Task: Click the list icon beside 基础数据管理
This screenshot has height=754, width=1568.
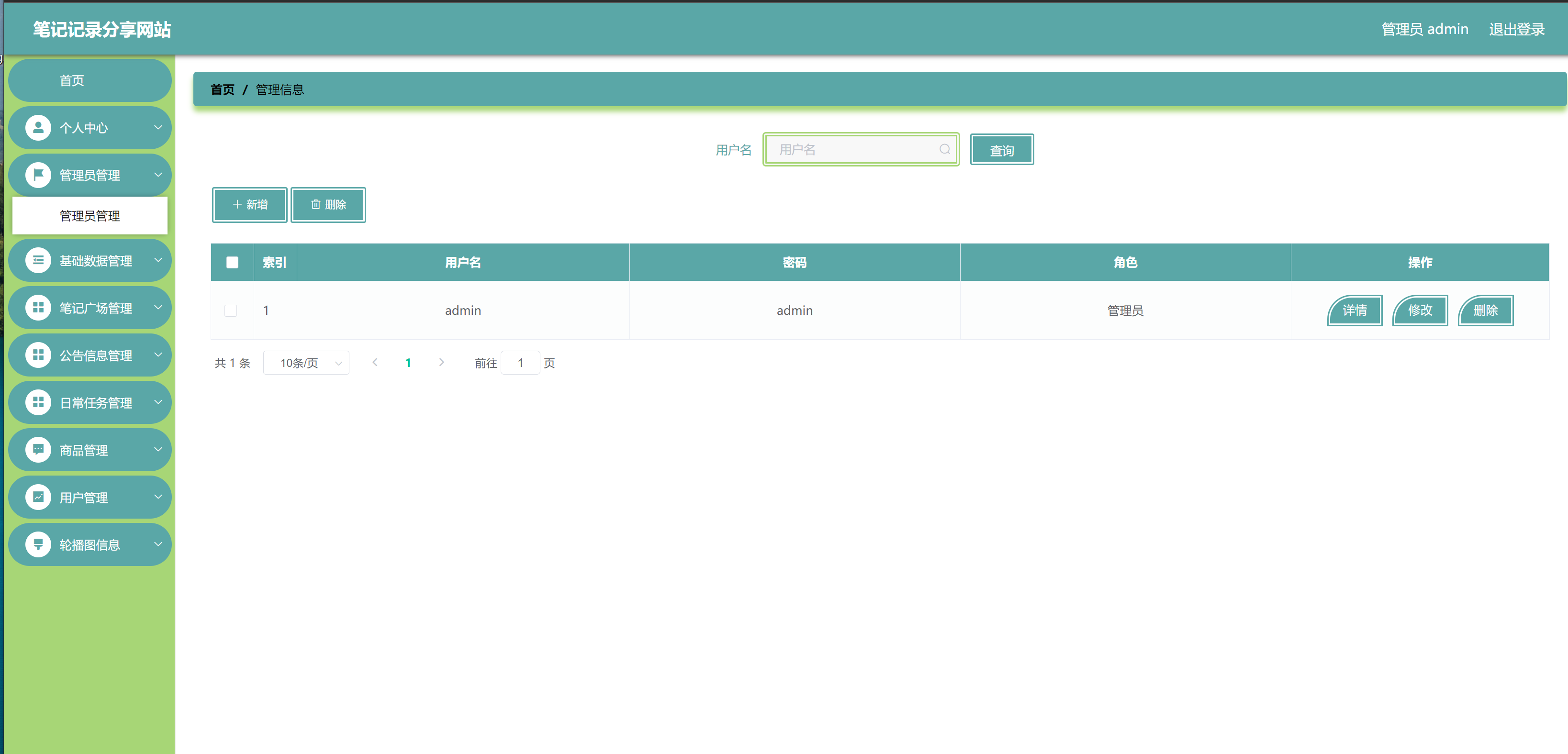Action: [38, 260]
